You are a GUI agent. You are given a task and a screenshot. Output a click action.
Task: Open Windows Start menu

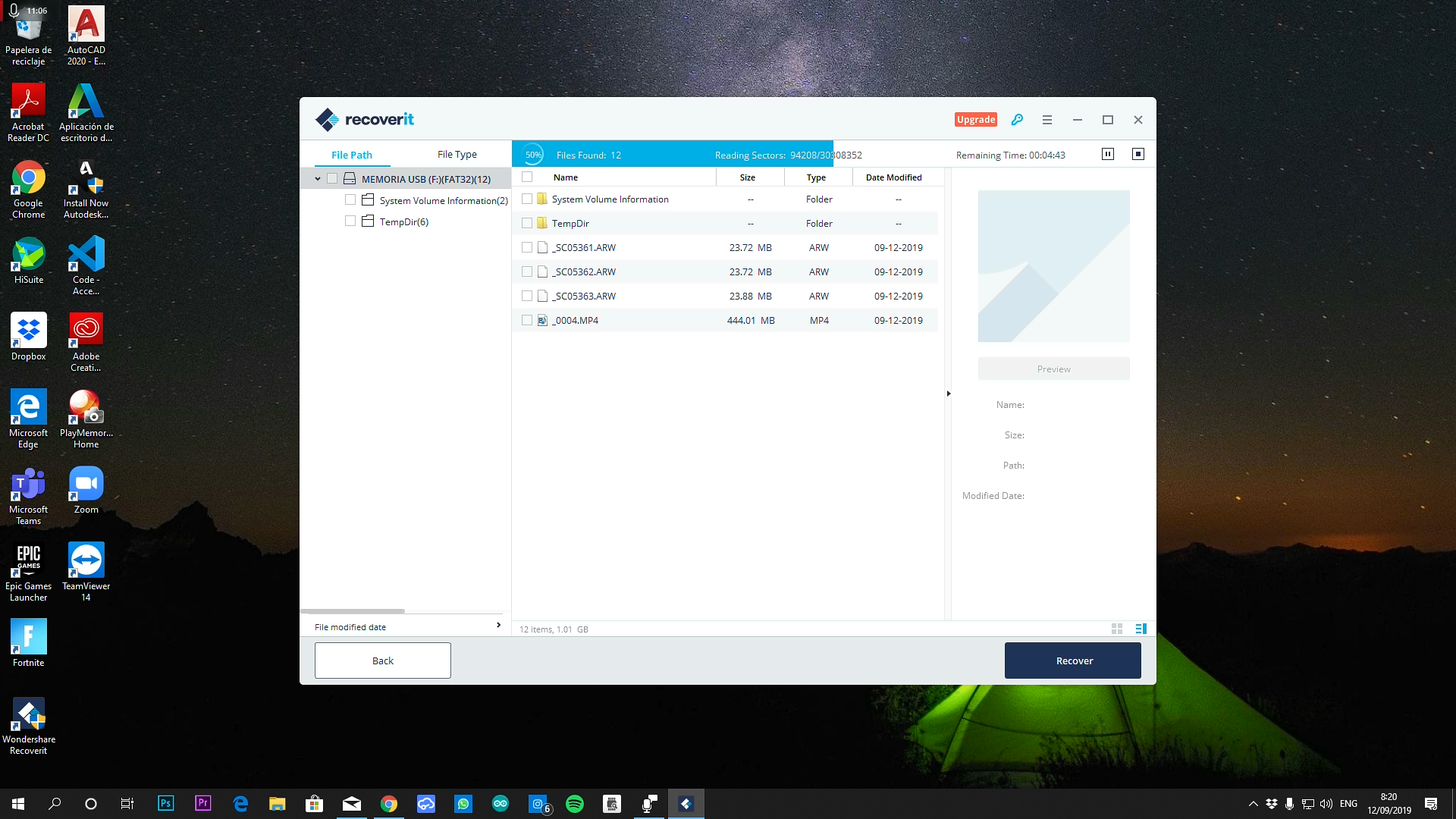point(18,804)
